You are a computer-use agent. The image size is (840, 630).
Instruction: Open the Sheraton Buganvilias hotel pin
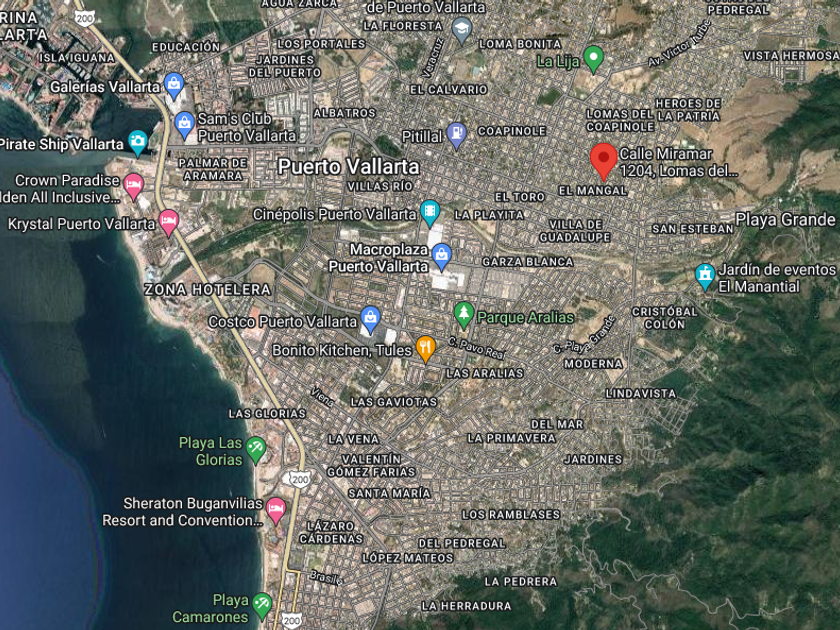[x=276, y=511]
